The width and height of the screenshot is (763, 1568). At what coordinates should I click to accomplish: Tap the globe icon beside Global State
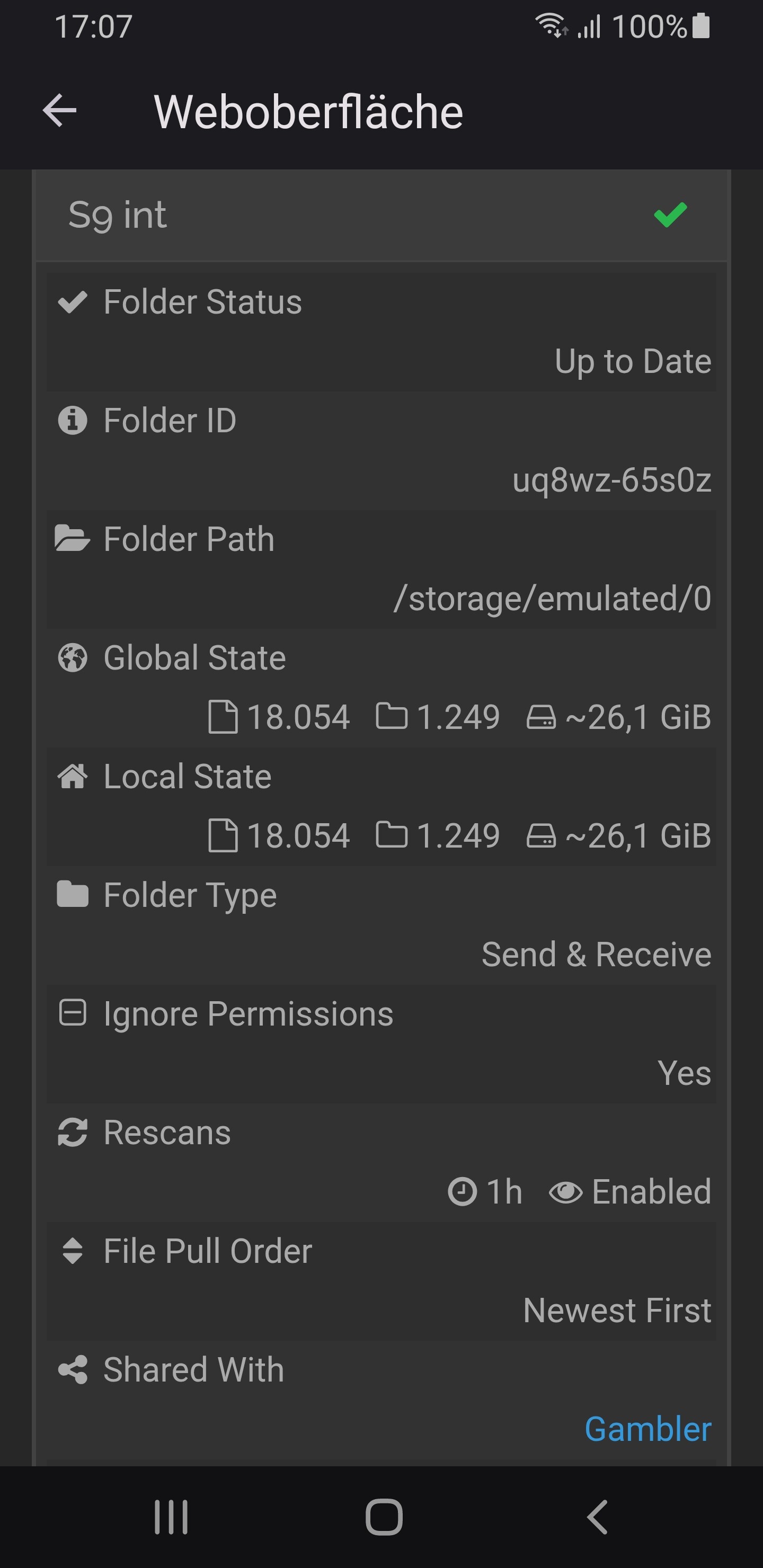point(73,658)
